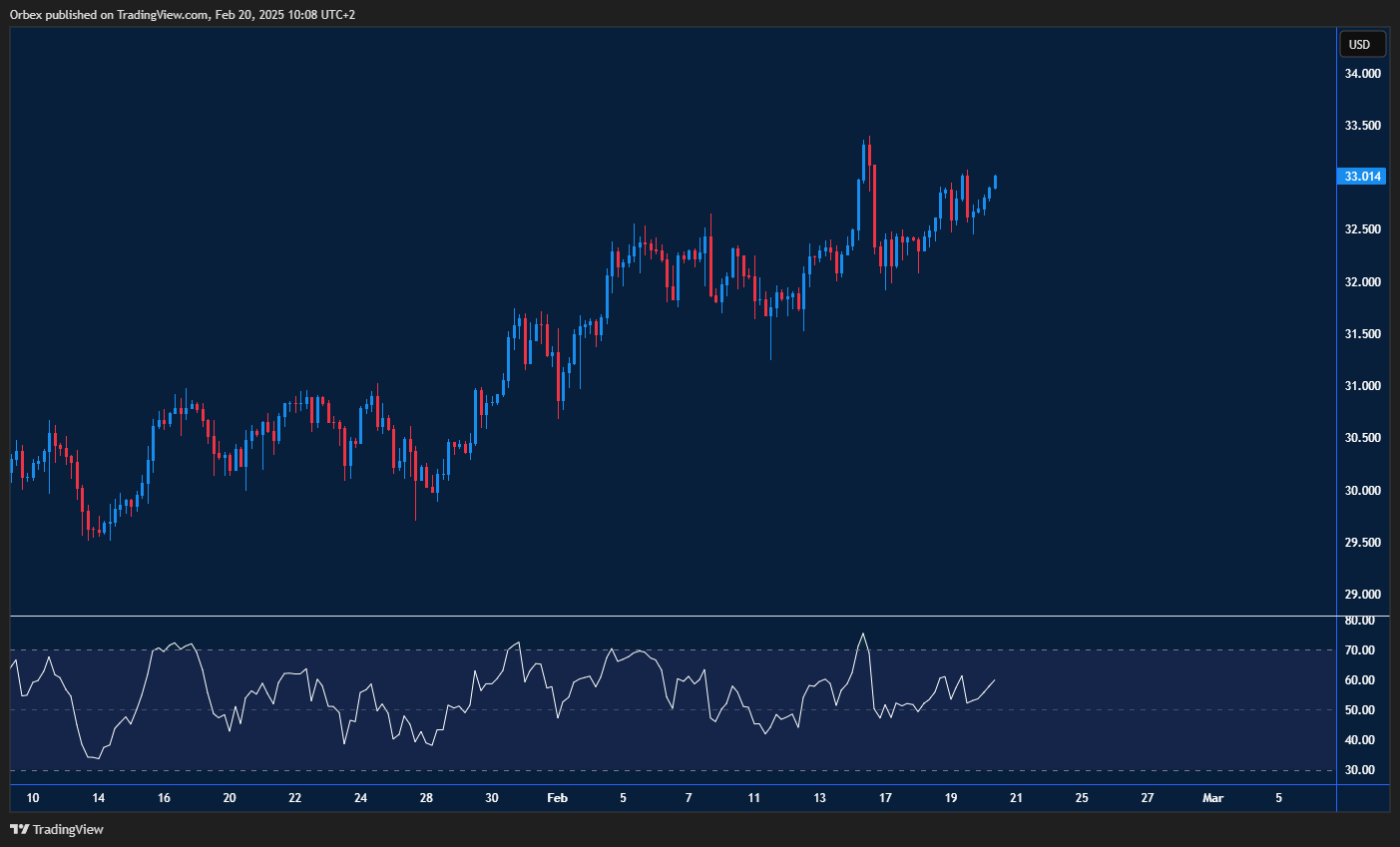
Task: Select the current price label 33.014
Action: click(x=1360, y=176)
